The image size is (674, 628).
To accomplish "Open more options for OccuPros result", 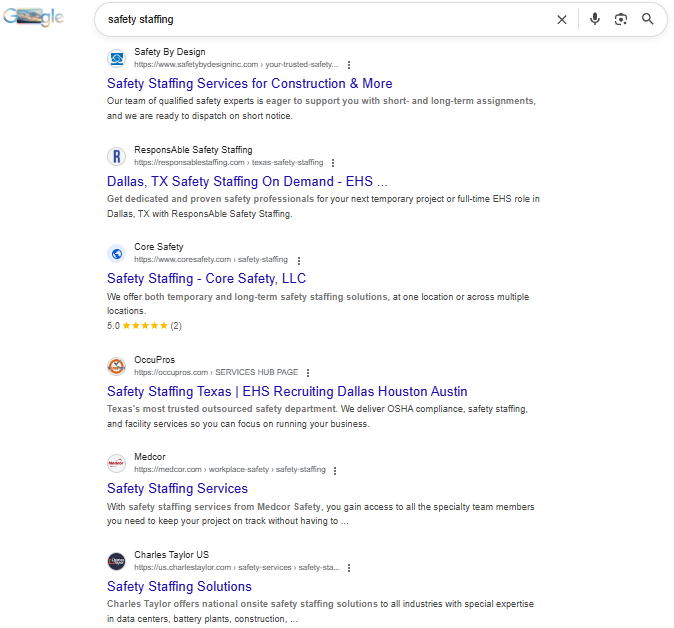I will (x=308, y=373).
